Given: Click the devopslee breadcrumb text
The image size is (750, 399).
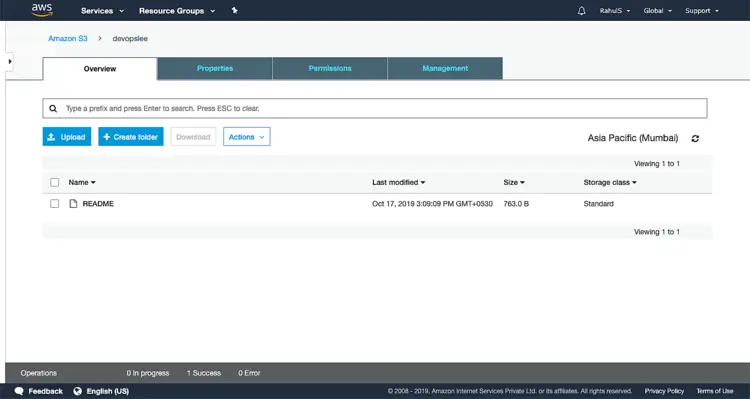Looking at the screenshot, I should tap(130, 38).
